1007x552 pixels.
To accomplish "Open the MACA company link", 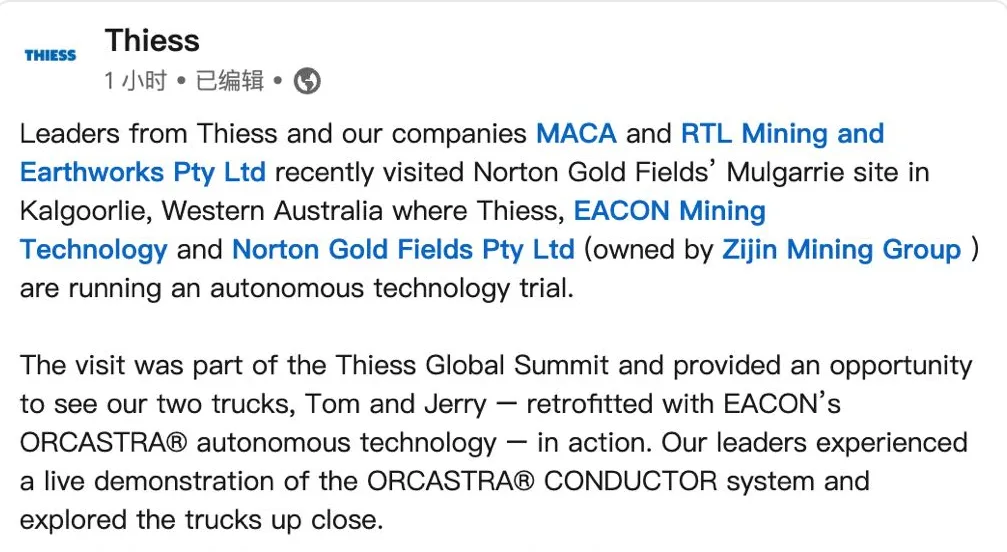I will coord(576,134).
